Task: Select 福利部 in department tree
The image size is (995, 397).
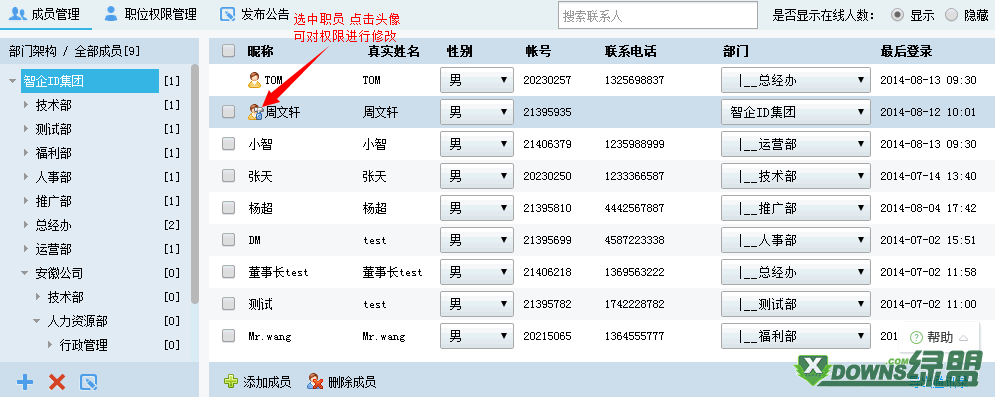Action: [x=53, y=153]
